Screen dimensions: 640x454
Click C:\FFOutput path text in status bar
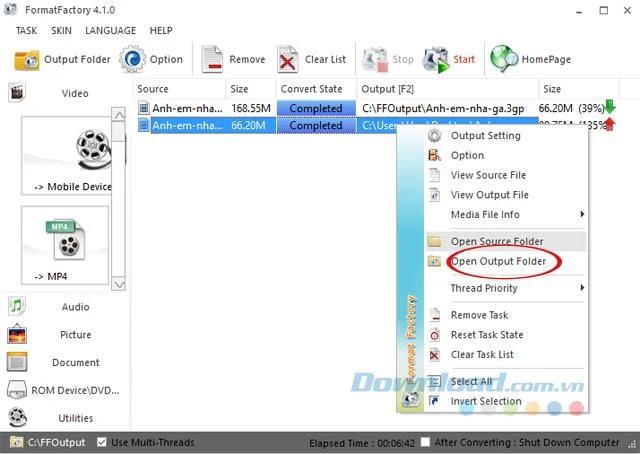[56, 443]
